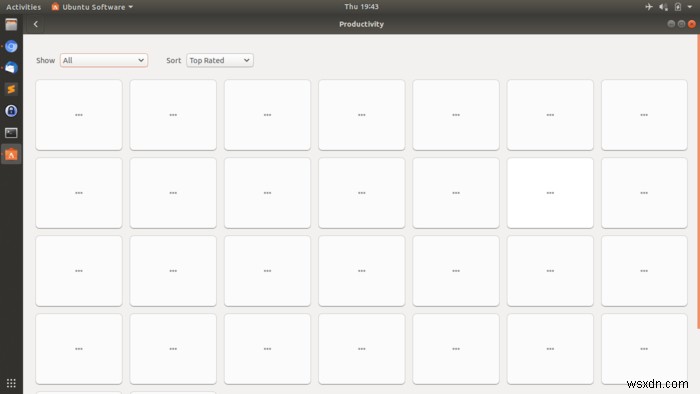The height and width of the screenshot is (394, 700).
Task: Select the first loading app tile
Action: (79, 115)
